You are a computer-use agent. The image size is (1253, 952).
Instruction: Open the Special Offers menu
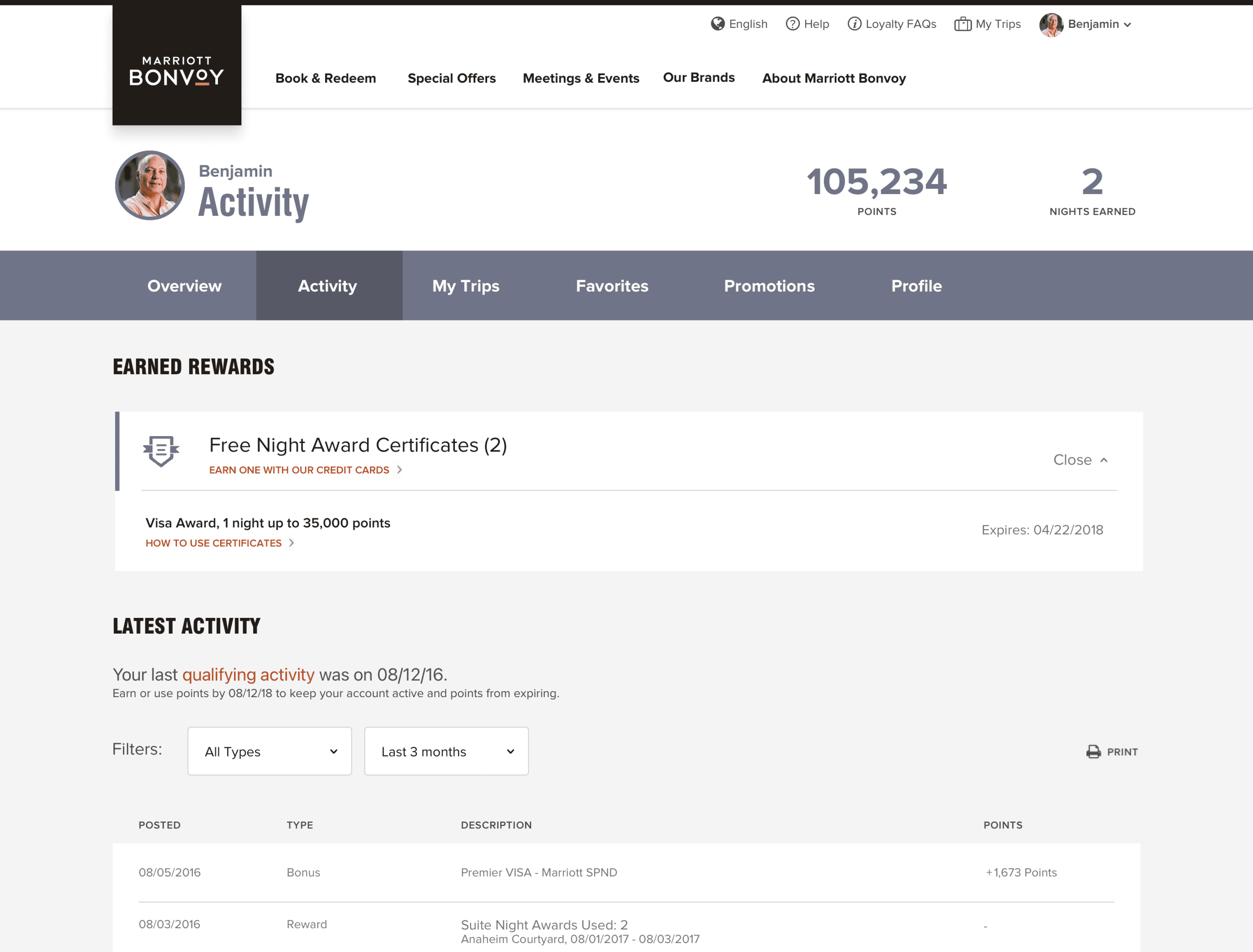pos(452,78)
